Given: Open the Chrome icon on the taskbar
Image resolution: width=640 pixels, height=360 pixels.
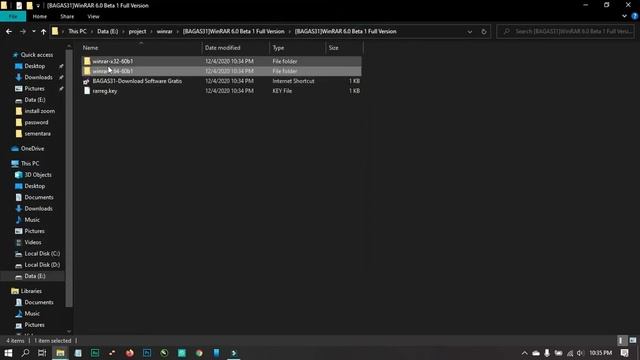Looking at the screenshot, I should (x=199, y=353).
